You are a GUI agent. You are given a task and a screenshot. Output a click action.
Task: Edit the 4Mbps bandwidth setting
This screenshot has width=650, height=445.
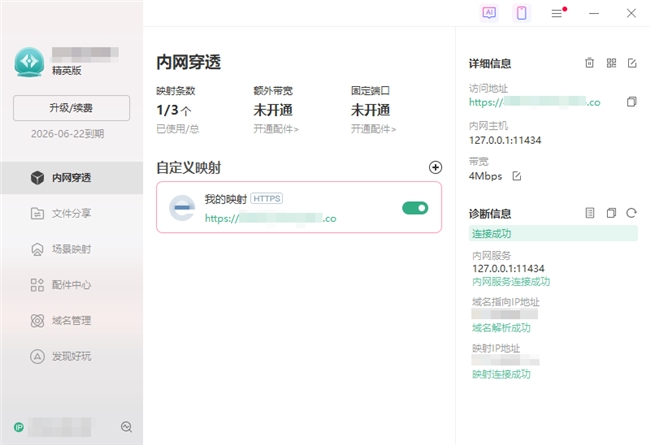[517, 176]
